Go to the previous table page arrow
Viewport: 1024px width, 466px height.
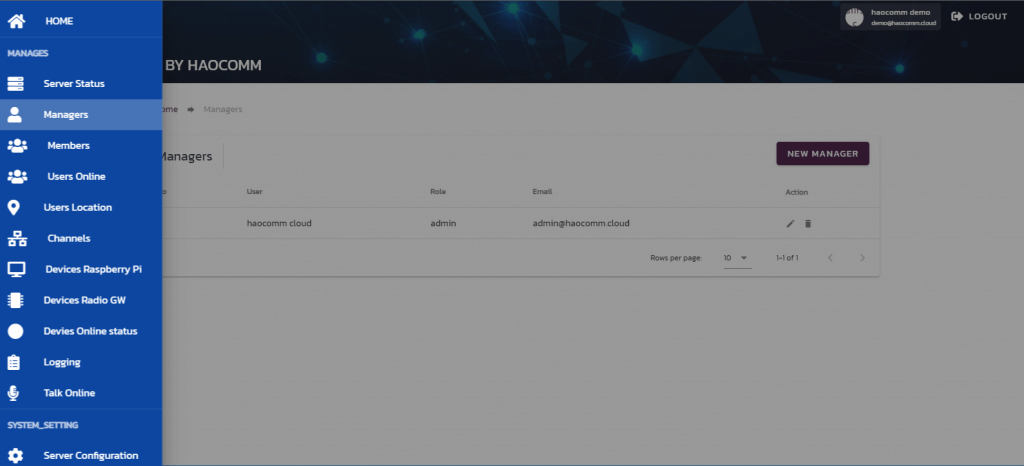click(830, 258)
